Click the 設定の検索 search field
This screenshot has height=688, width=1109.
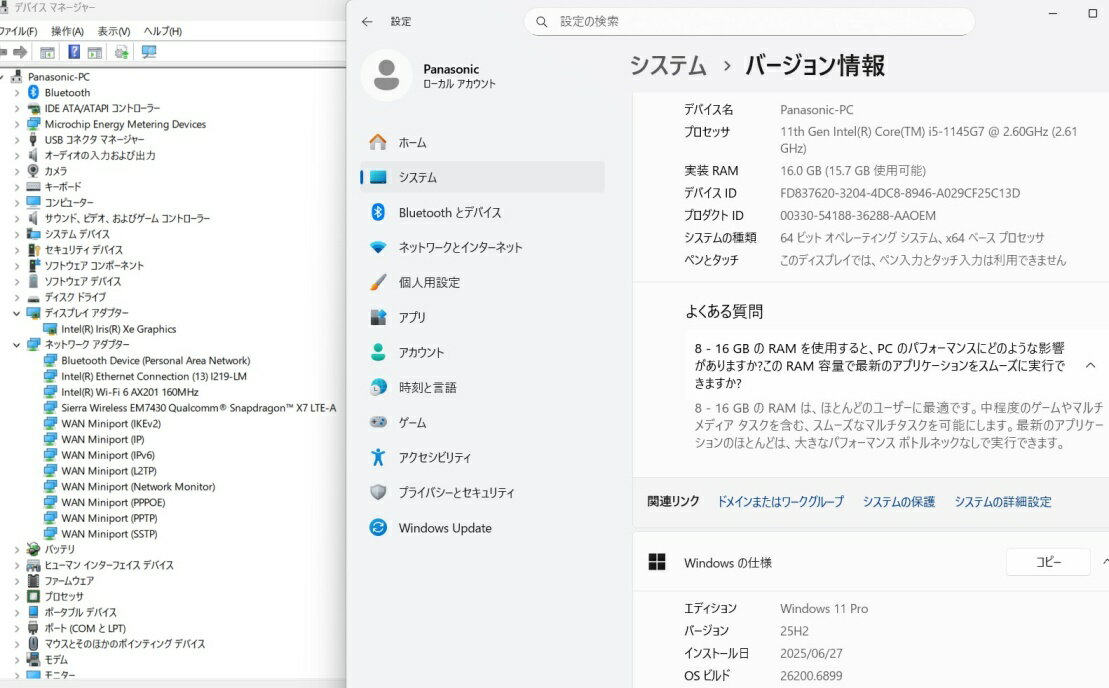pos(749,21)
